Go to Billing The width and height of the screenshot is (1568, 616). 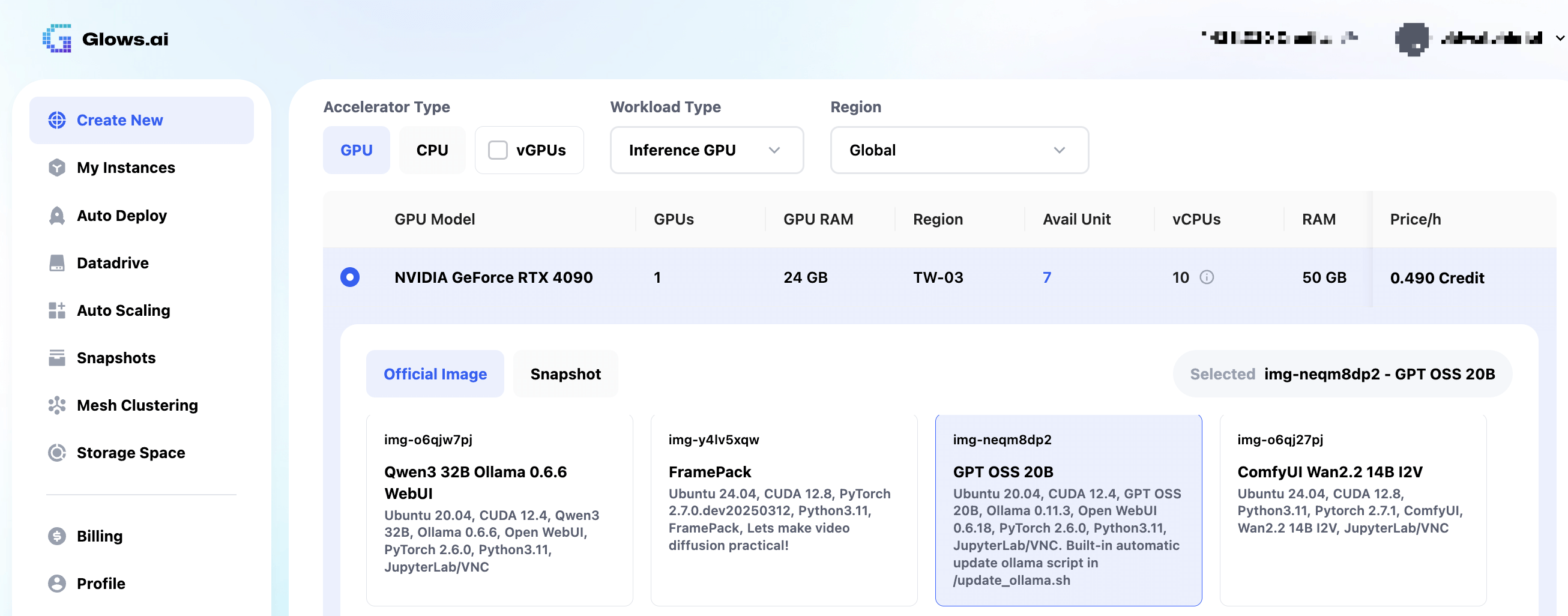[142, 536]
